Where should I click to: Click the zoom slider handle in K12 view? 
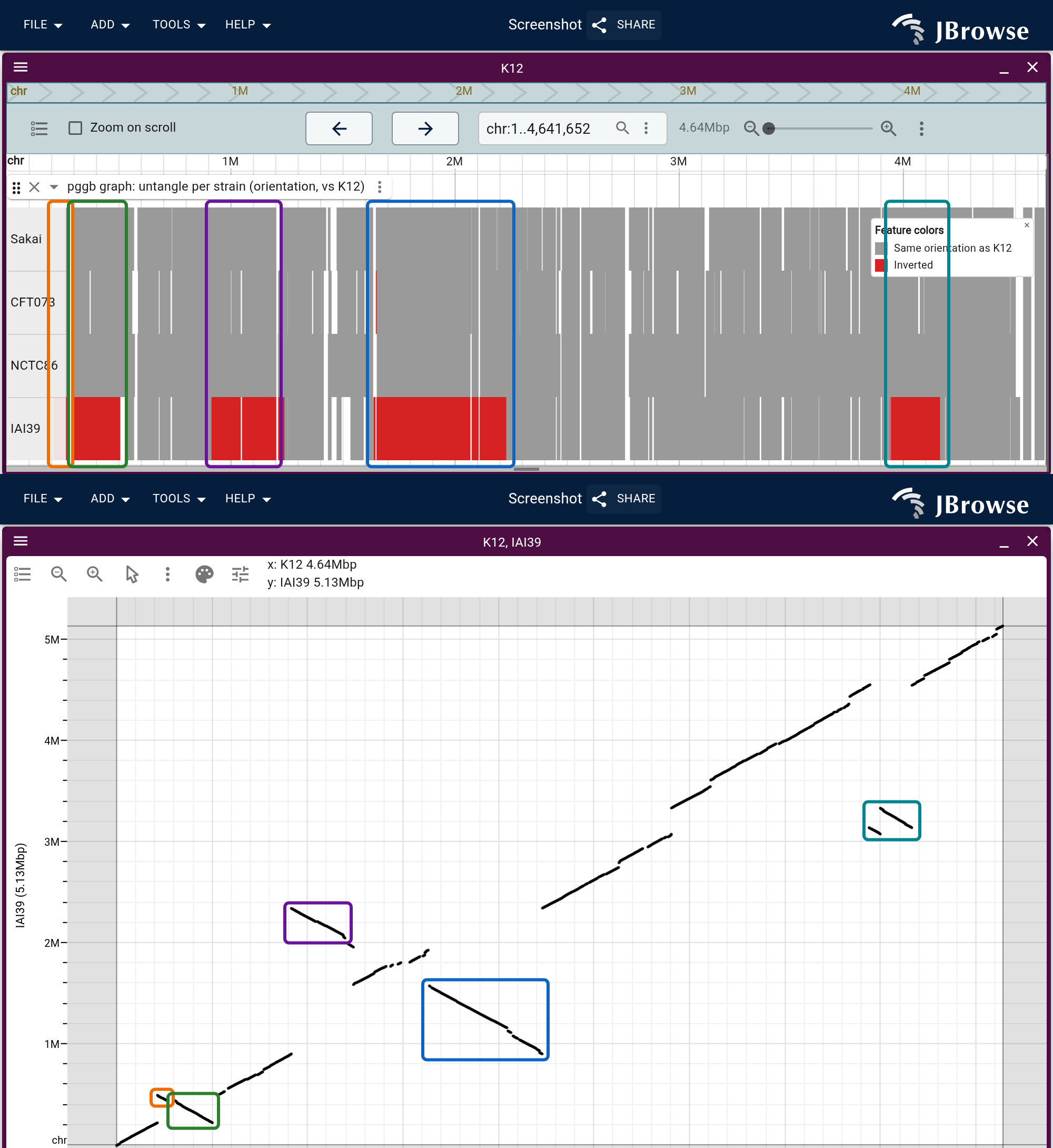coord(769,129)
